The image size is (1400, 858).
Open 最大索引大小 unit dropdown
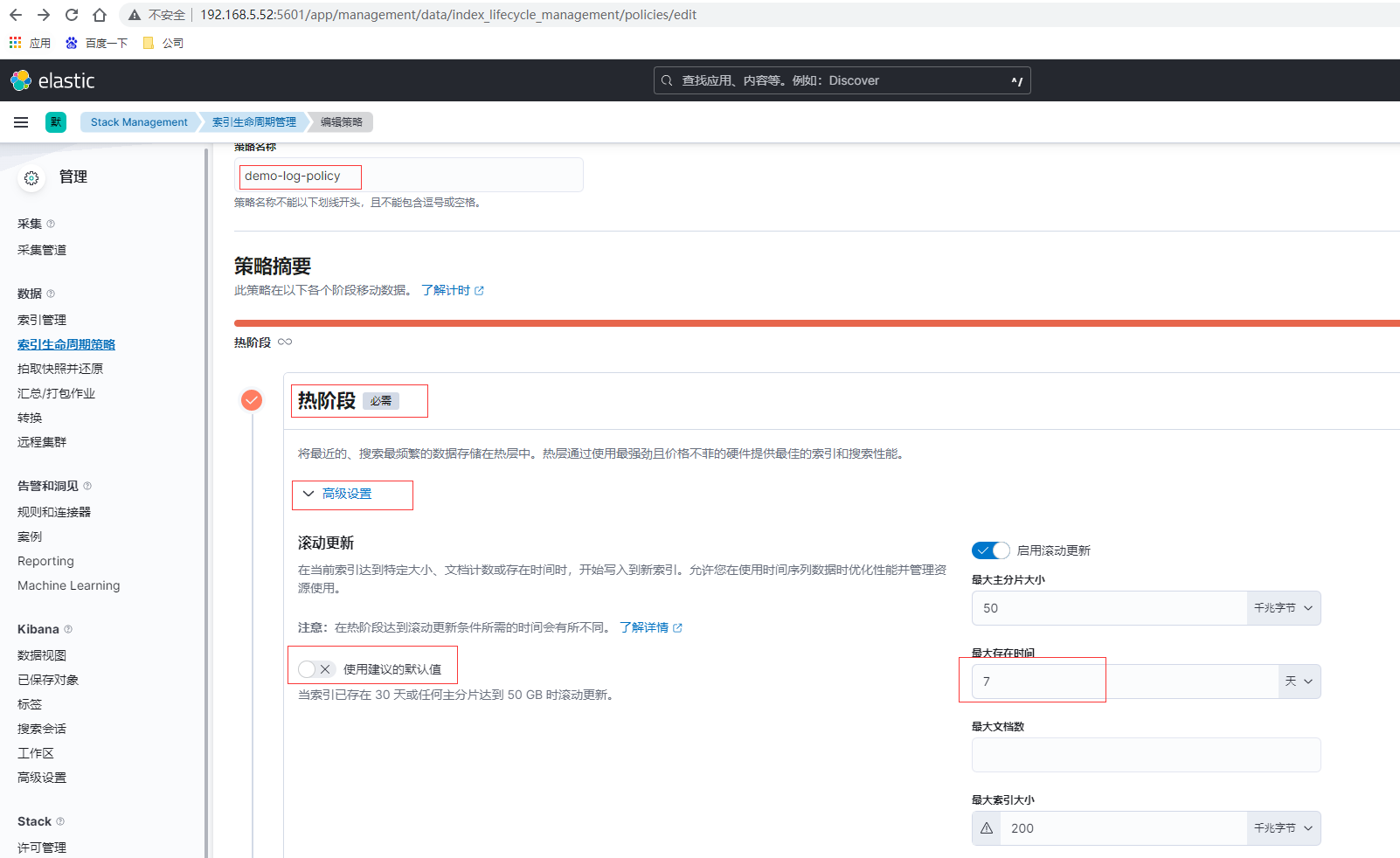click(x=1283, y=828)
